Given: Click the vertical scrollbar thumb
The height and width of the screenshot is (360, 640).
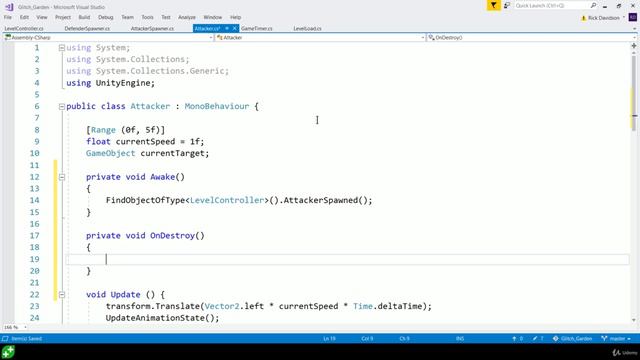Looking at the screenshot, I should pos(634,93).
